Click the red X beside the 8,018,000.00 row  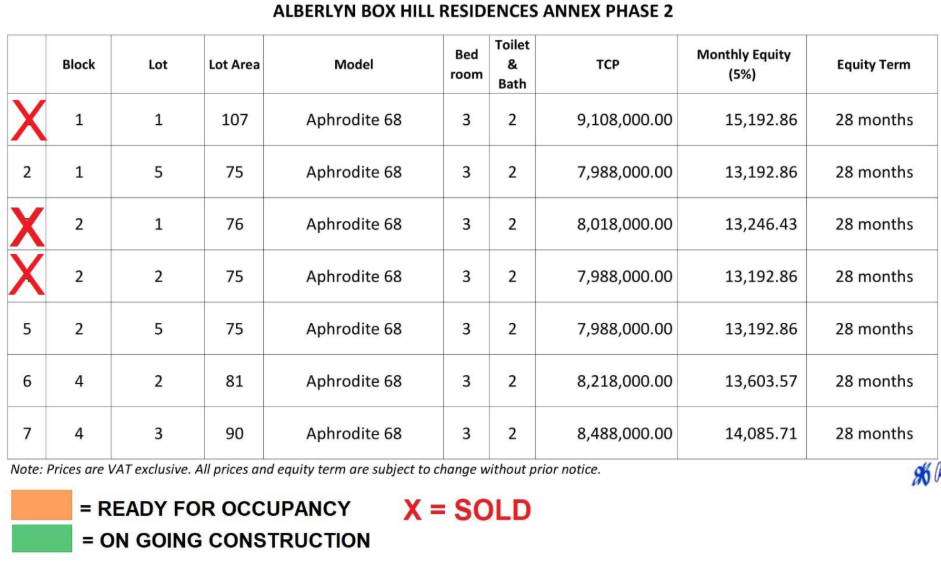coord(27,225)
